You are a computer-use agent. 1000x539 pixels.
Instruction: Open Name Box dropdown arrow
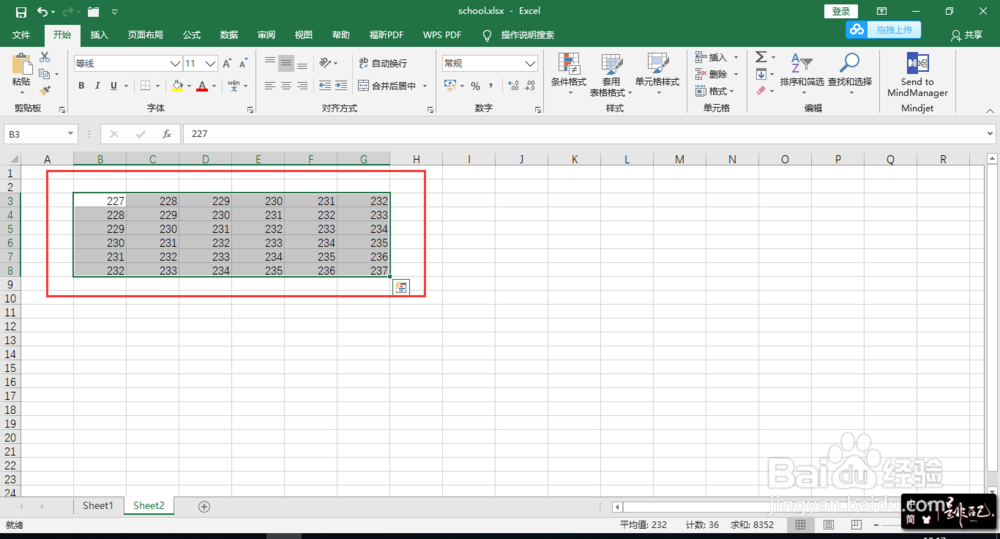pyautogui.click(x=70, y=134)
